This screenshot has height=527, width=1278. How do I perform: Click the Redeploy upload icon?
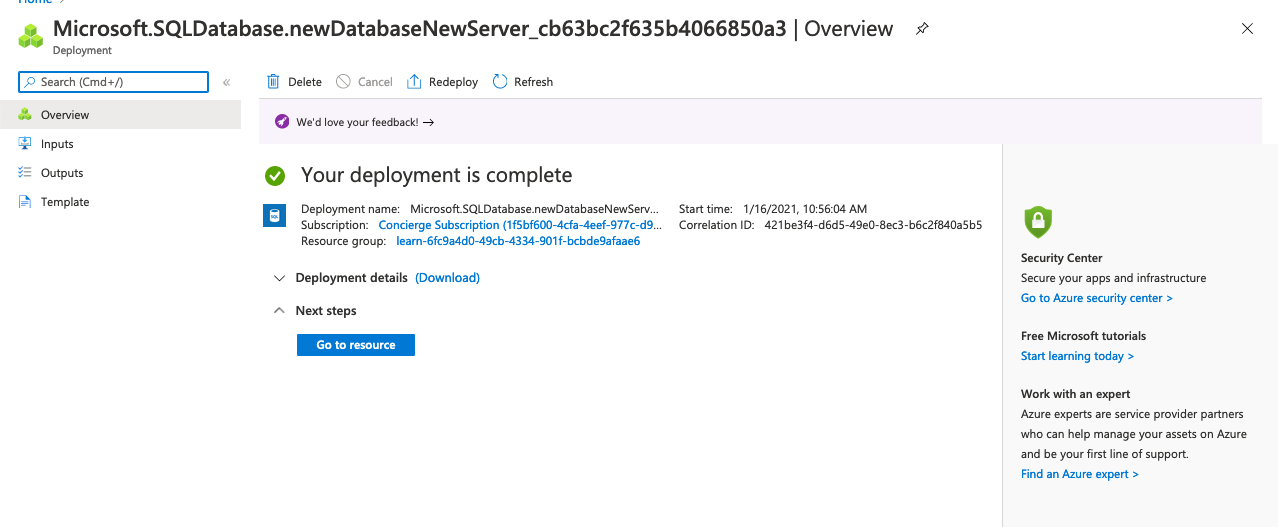414,82
